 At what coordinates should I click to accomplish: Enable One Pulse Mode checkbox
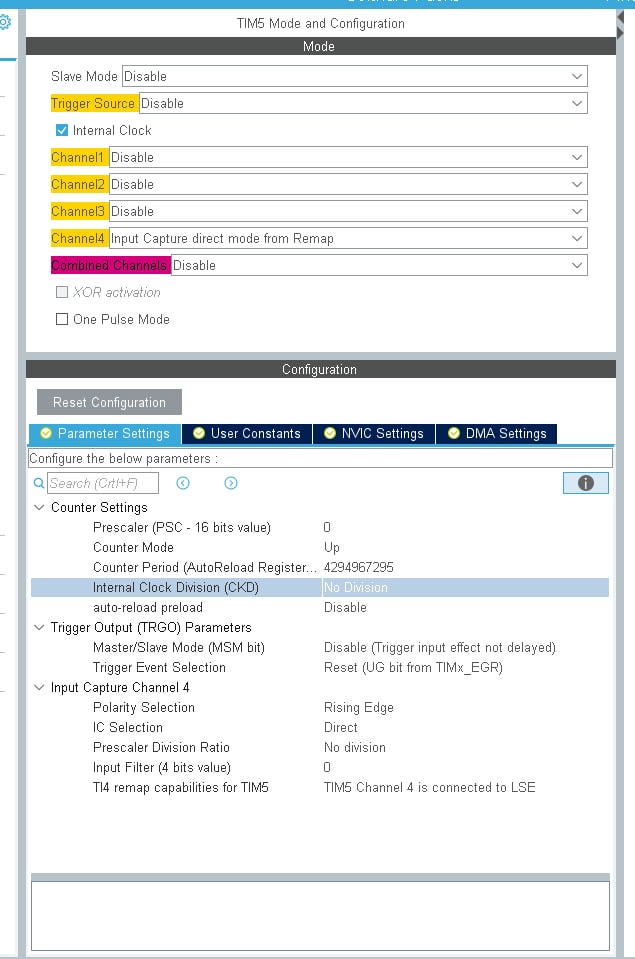coord(62,319)
